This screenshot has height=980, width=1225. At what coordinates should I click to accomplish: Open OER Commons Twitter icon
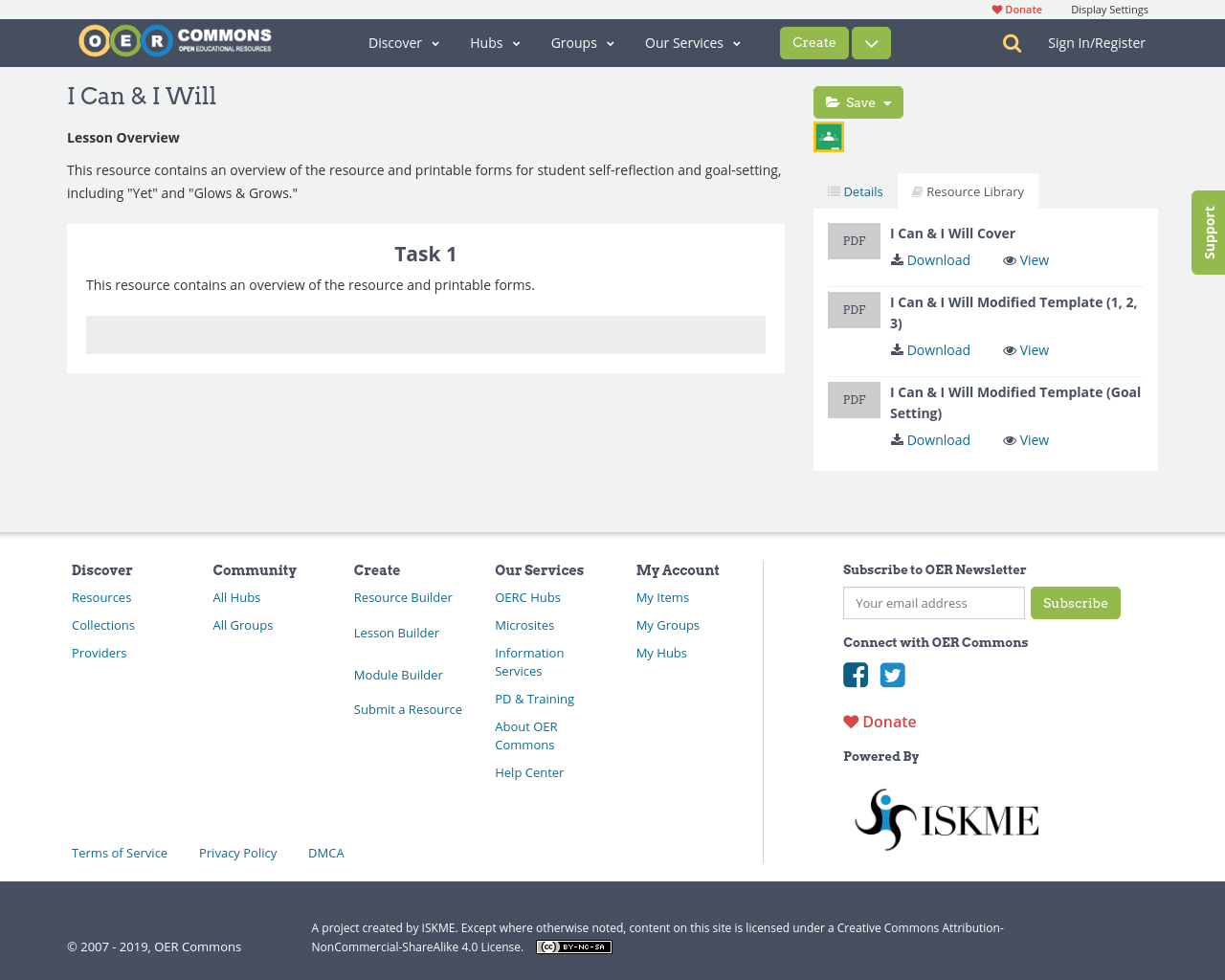pyautogui.click(x=893, y=675)
